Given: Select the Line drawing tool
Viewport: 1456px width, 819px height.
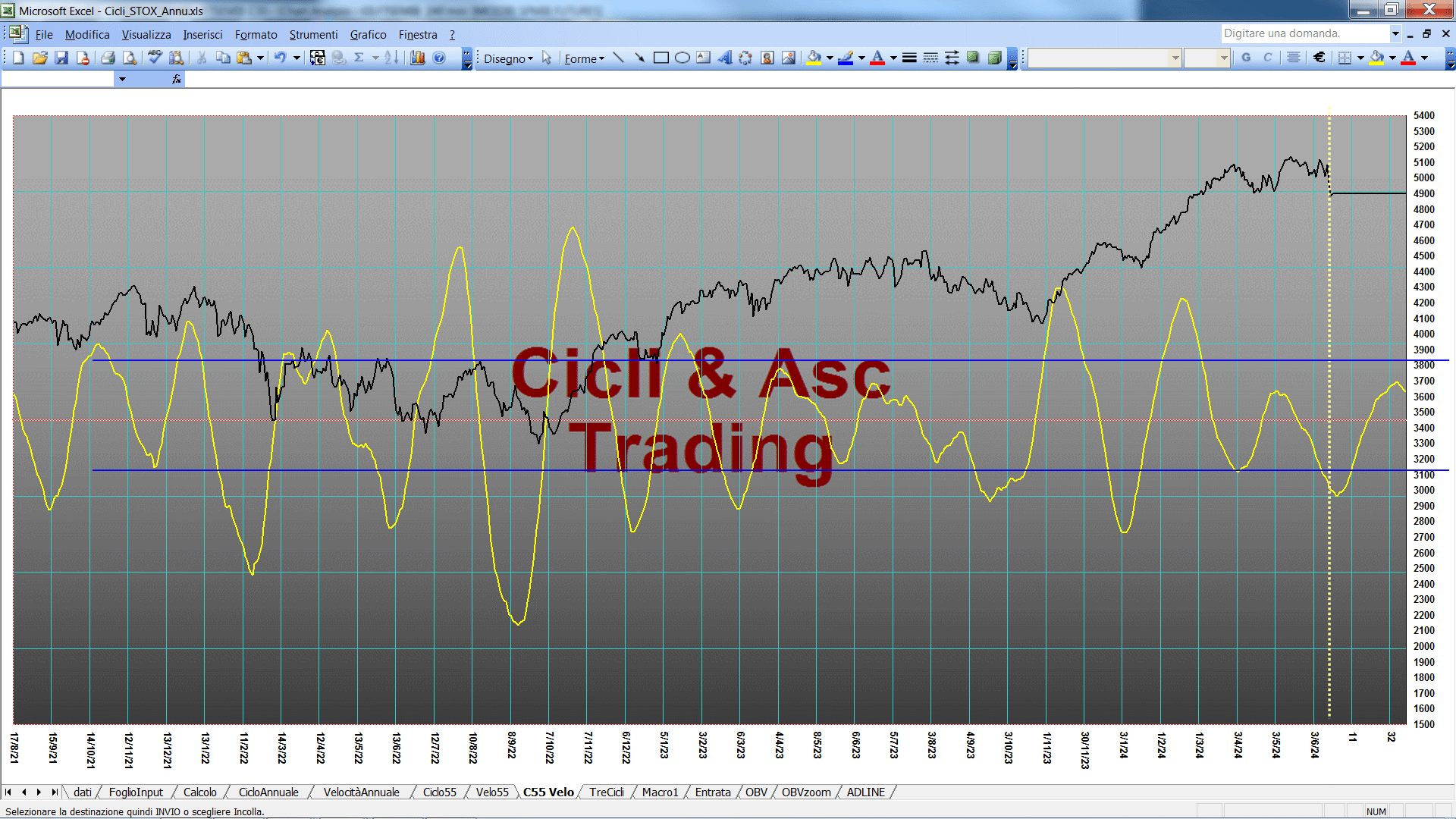Looking at the screenshot, I should pos(618,58).
